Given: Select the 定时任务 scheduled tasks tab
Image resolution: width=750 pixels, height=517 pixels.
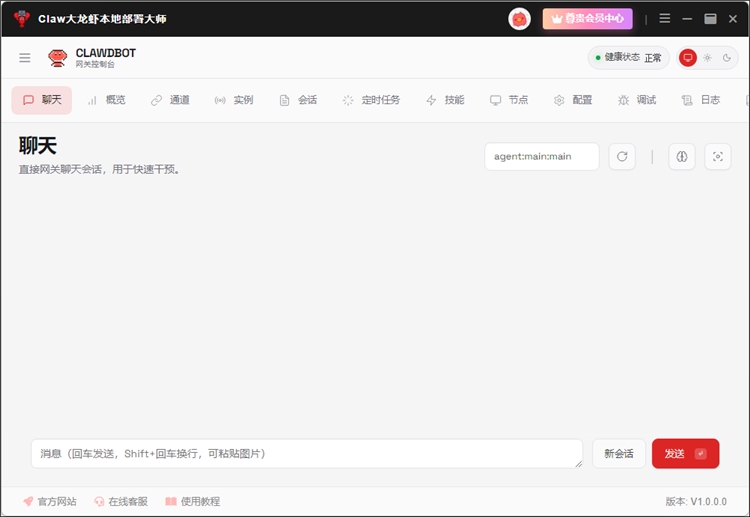Looking at the screenshot, I should [x=371, y=100].
